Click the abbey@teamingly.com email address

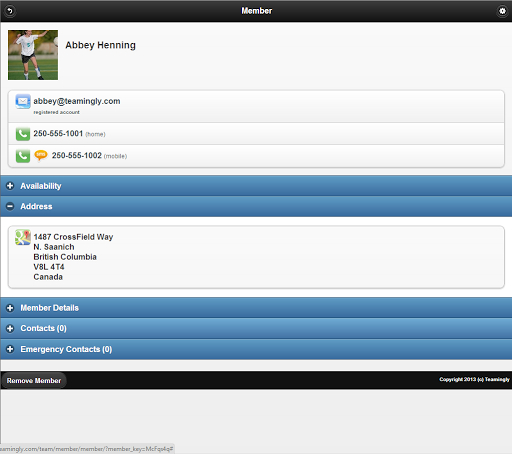[77, 101]
